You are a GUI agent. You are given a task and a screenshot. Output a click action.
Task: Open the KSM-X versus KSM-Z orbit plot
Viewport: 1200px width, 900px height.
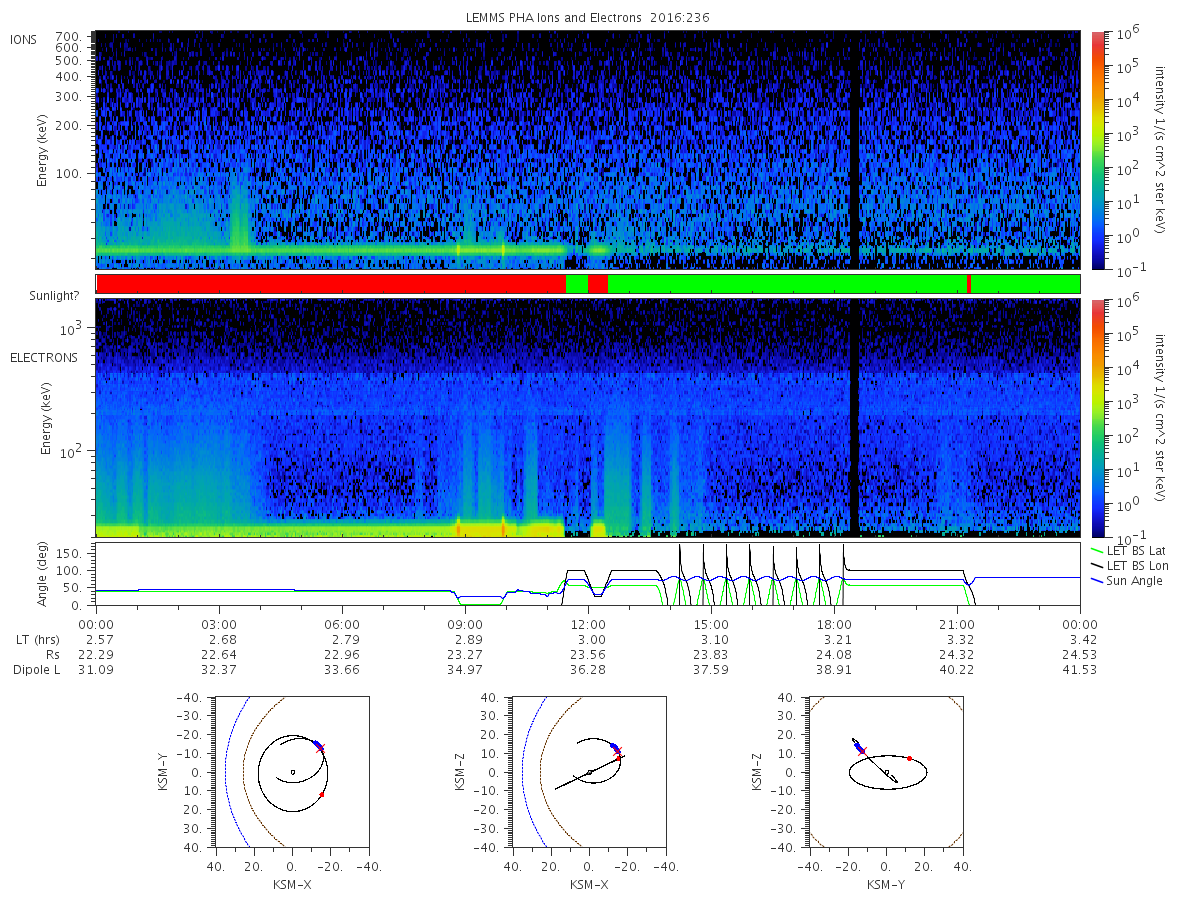coord(588,772)
